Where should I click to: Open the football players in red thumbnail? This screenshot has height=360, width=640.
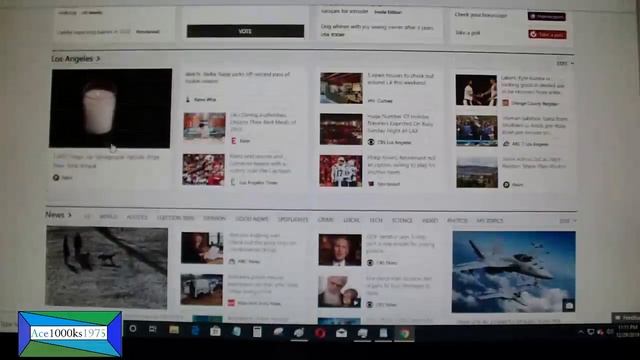coord(204,169)
